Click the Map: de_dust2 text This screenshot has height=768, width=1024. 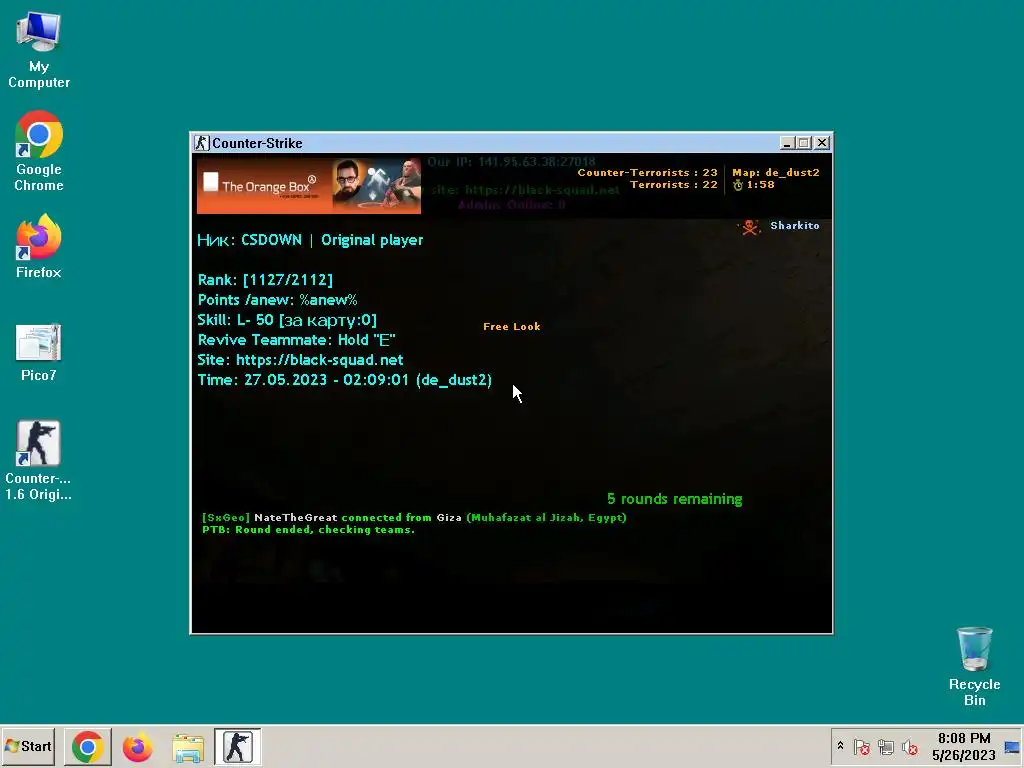[x=775, y=172]
